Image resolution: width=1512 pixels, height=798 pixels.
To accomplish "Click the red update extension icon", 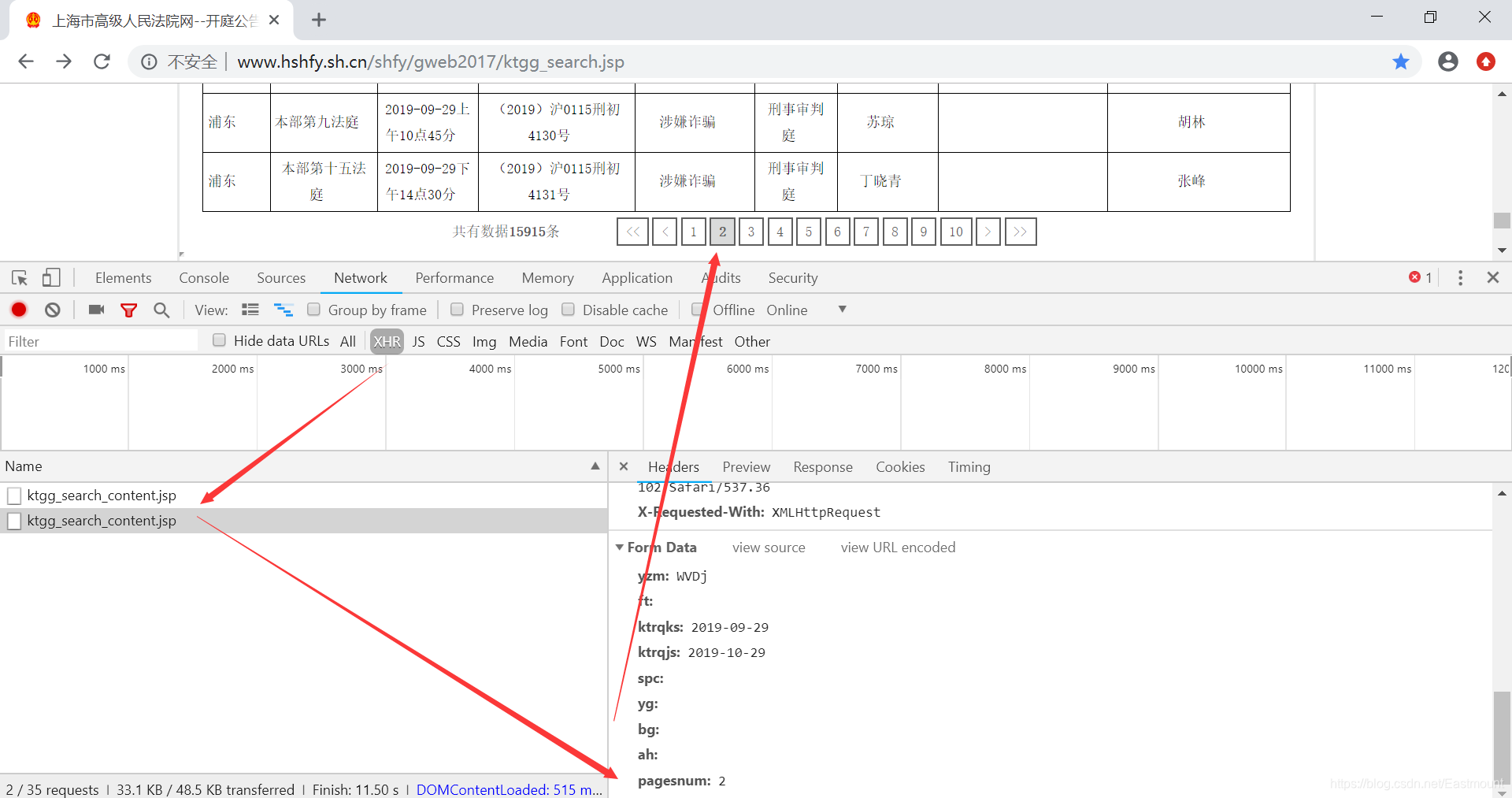I will 1486,61.
